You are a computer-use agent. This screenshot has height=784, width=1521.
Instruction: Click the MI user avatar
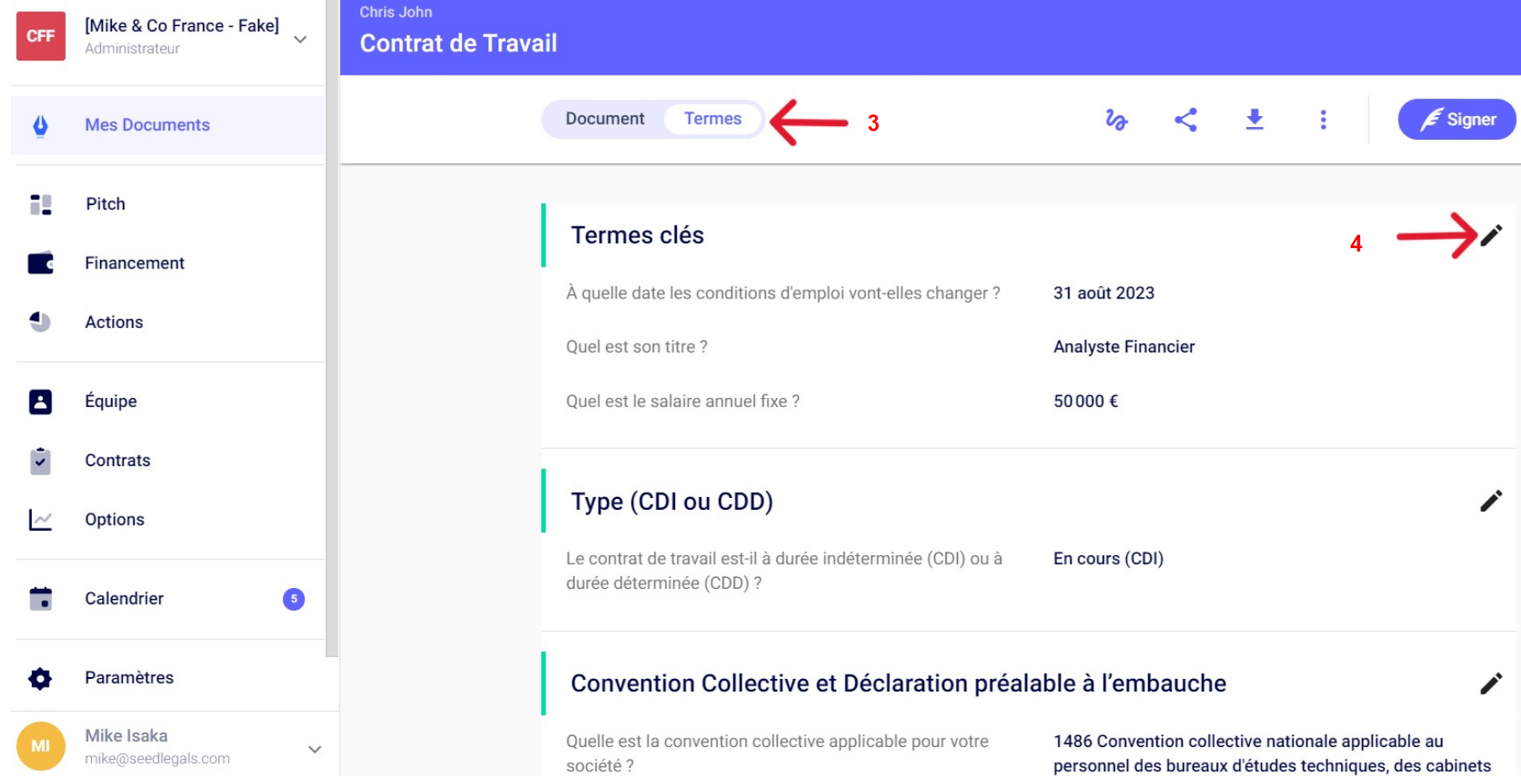[x=40, y=746]
